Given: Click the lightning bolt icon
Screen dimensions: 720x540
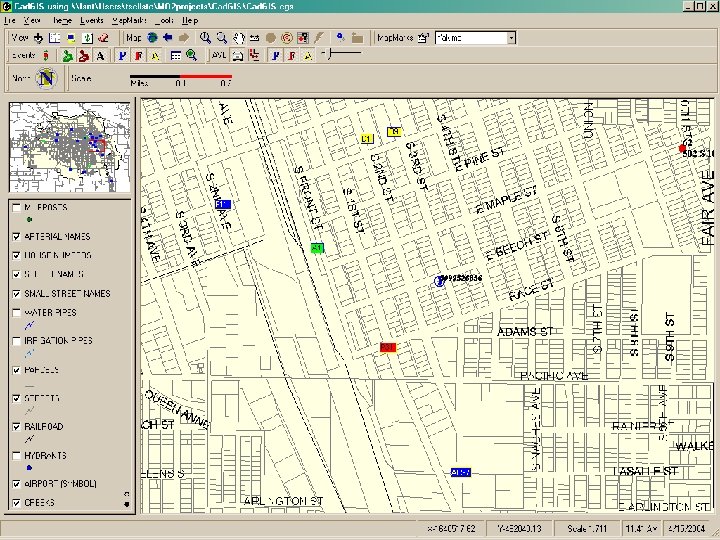Looking at the screenshot, I should [x=319, y=38].
